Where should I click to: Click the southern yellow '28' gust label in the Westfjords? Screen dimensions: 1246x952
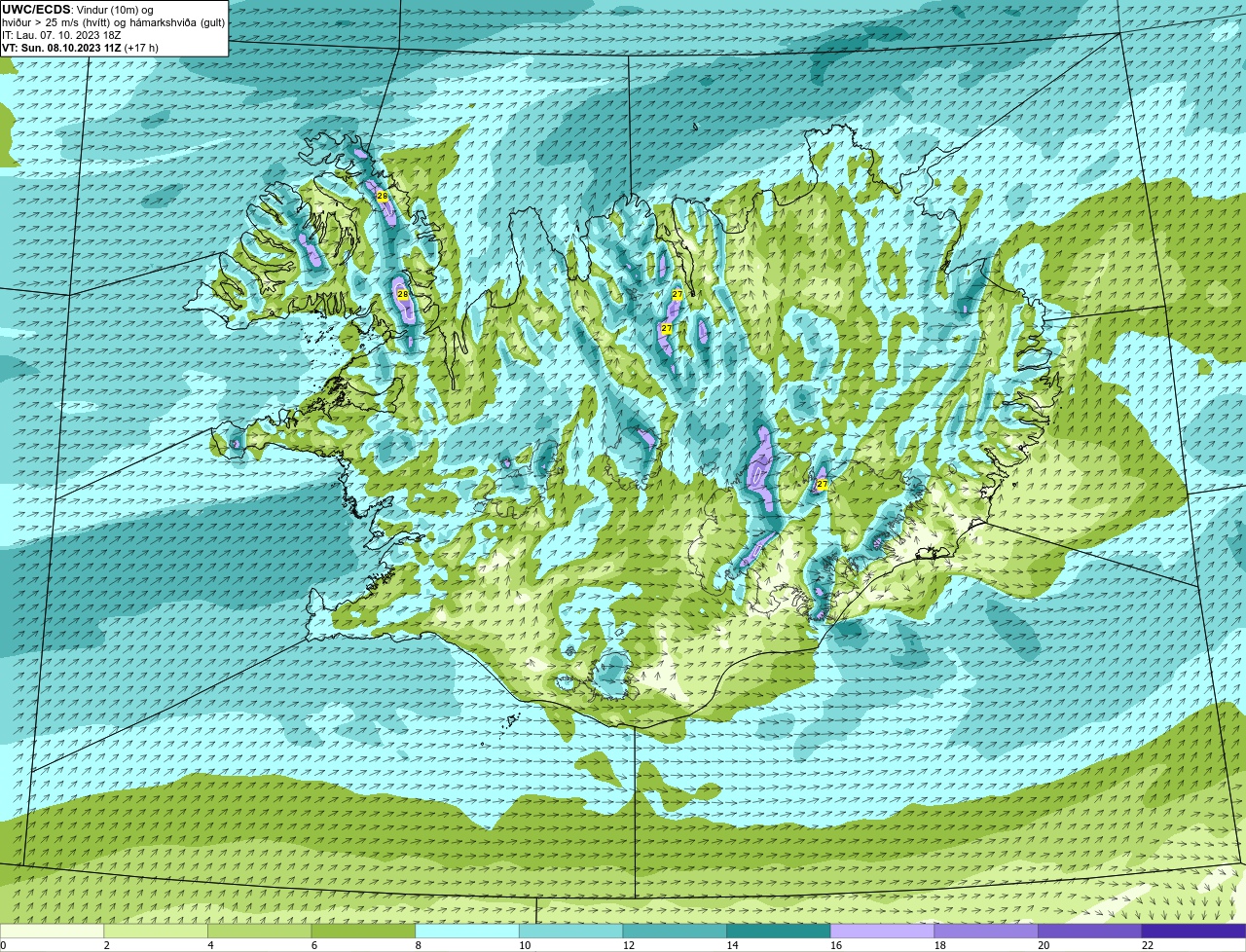[402, 294]
